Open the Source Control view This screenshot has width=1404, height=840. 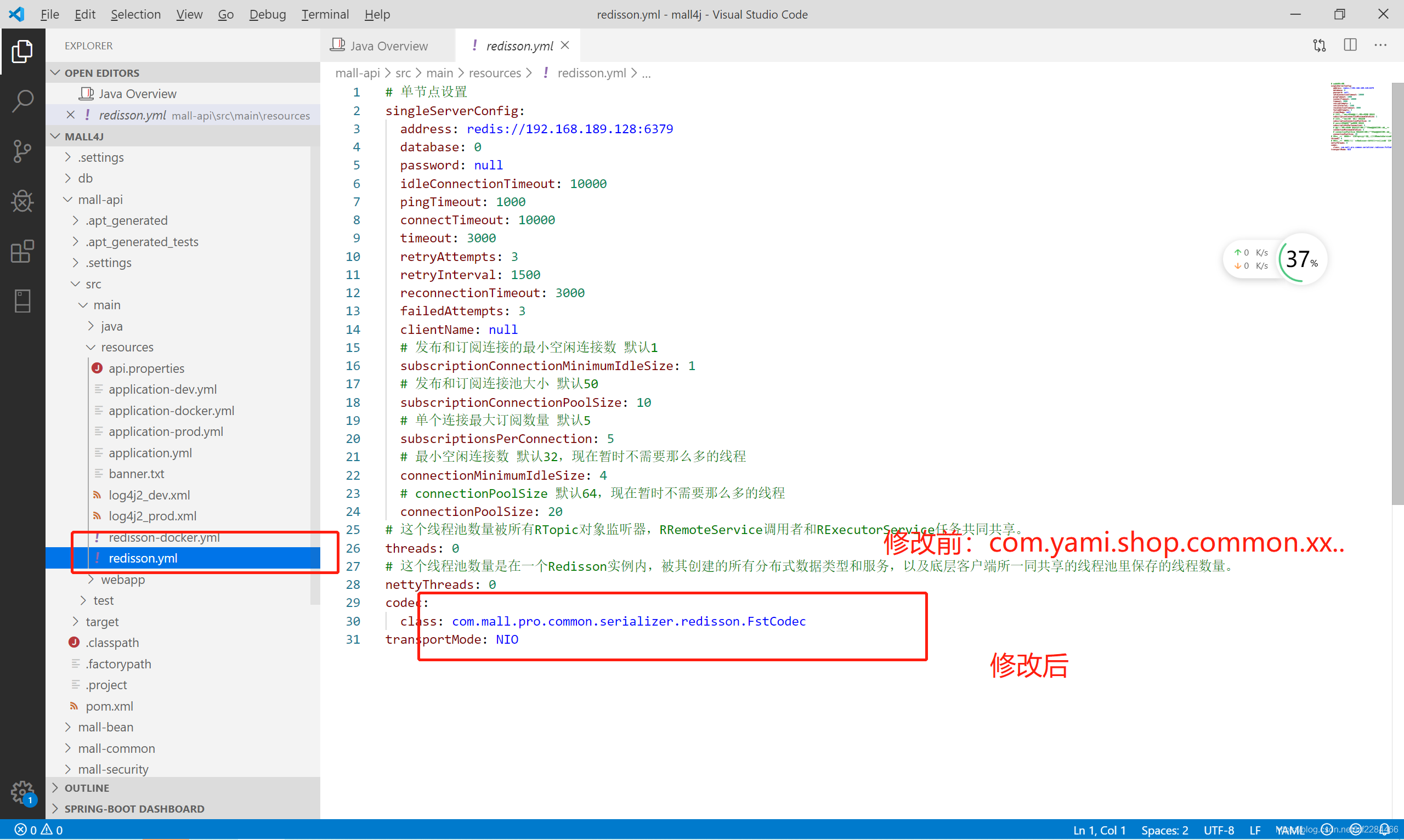point(22,151)
